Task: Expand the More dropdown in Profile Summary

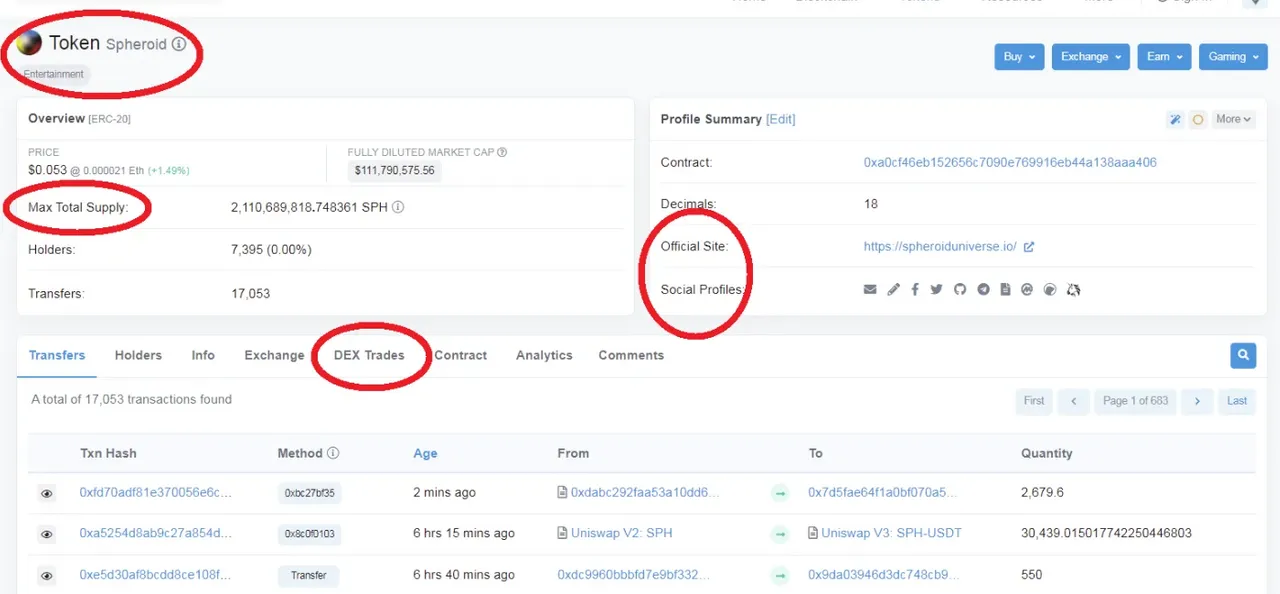Action: (x=1232, y=119)
